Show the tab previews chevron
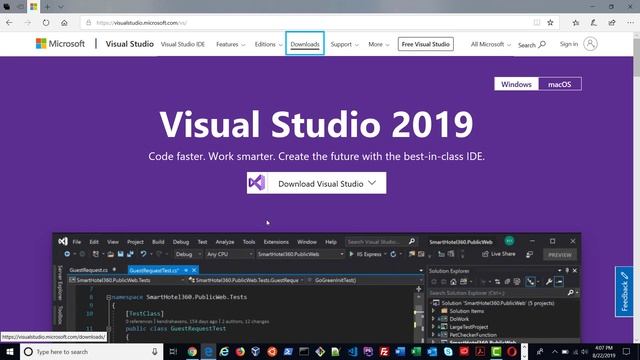Screen dimensions: 640x360 click(60, 7)
